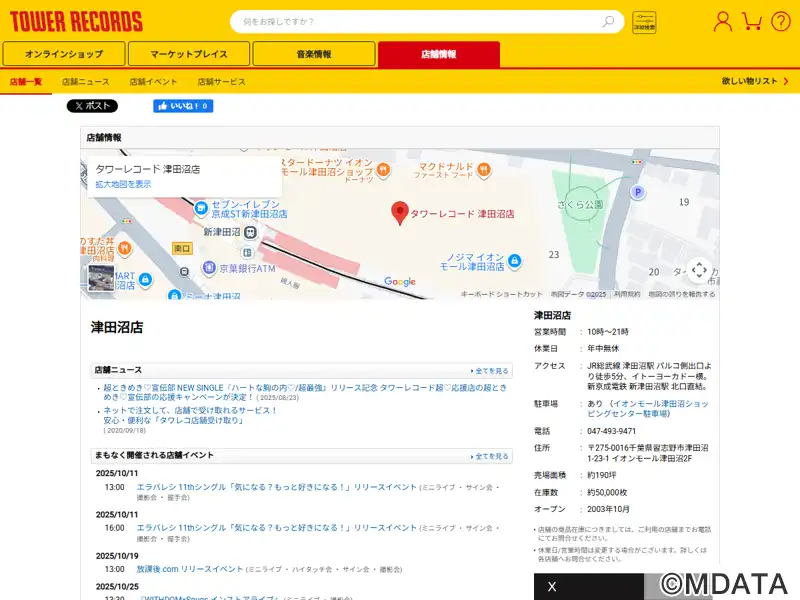Image resolution: width=800 pixels, height=600 pixels.
Task: Click the red Tower Records map pin
Action: (400, 213)
